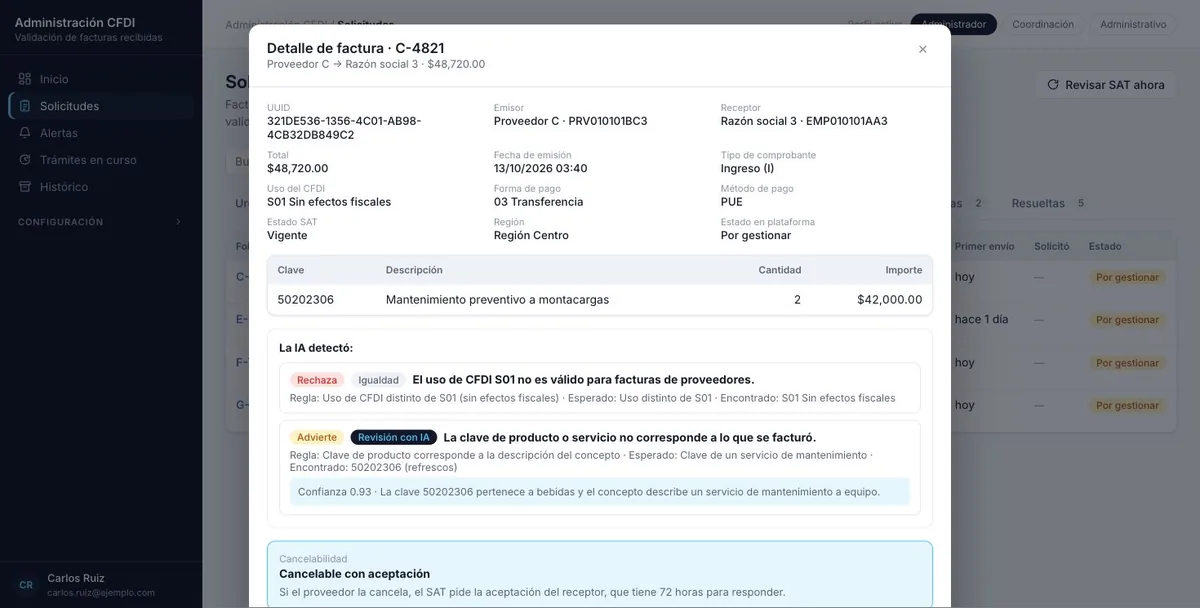
Task: Click the Igualdad badge
Action: [378, 380]
